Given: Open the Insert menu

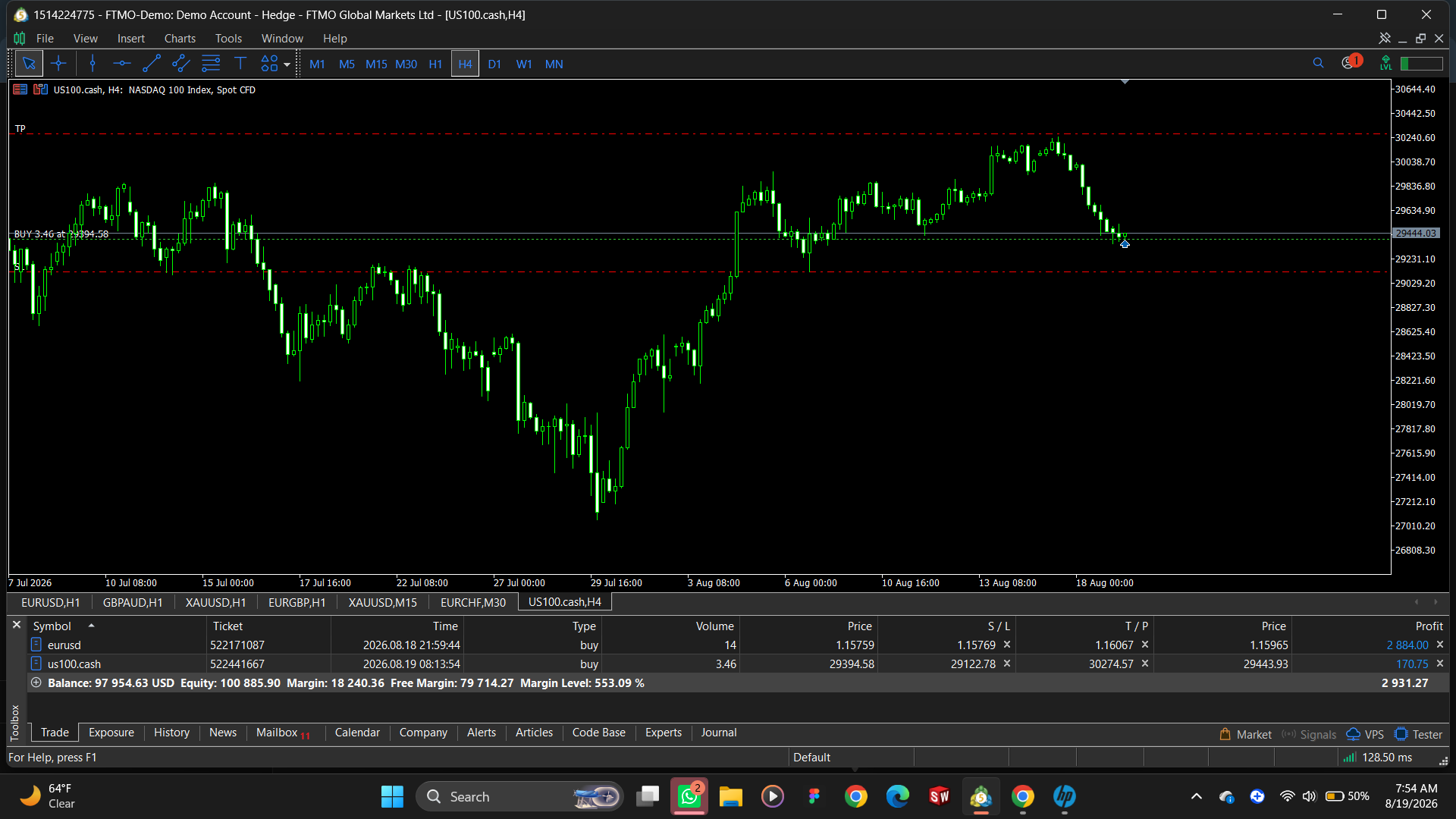Looking at the screenshot, I should click(x=130, y=39).
